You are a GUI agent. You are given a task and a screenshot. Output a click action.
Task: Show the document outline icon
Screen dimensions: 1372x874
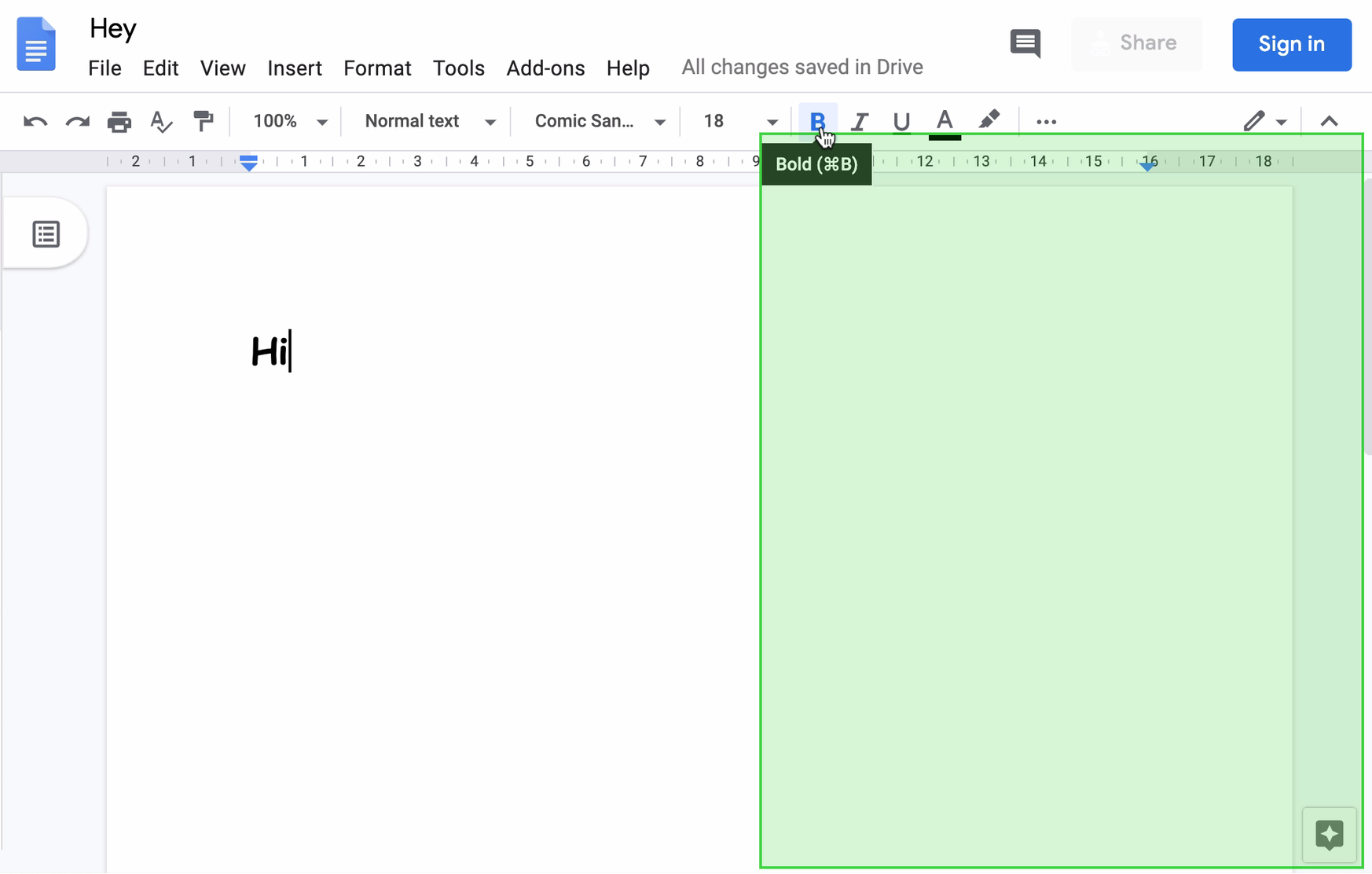tap(46, 233)
